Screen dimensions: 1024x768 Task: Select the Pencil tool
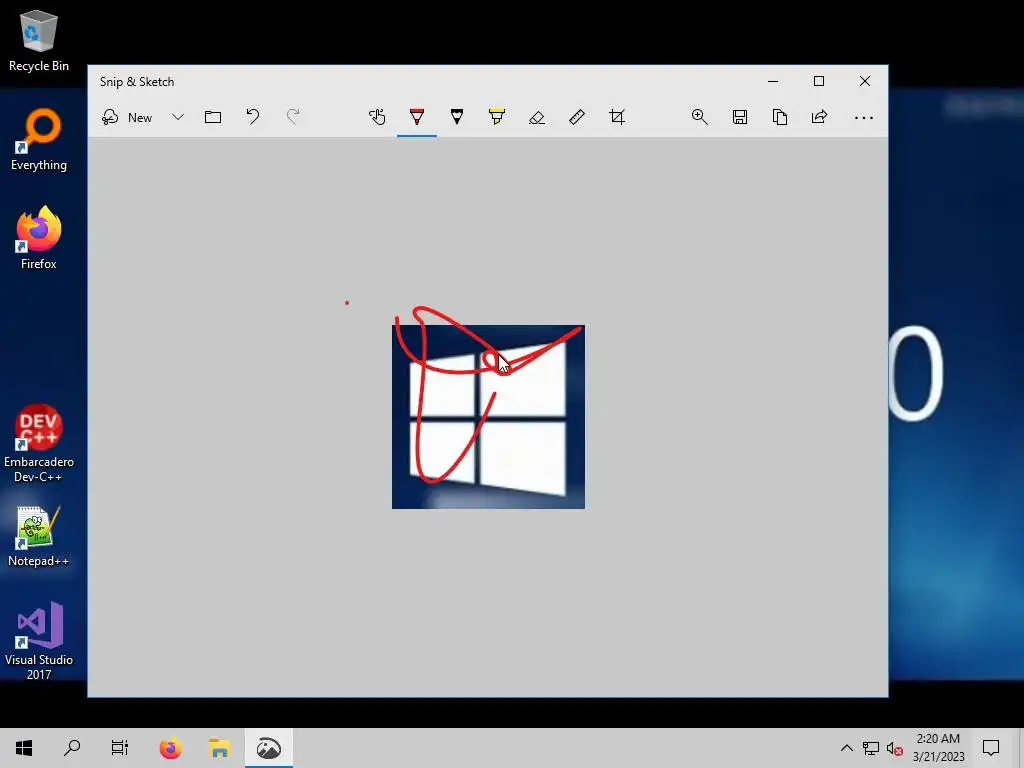(x=457, y=118)
